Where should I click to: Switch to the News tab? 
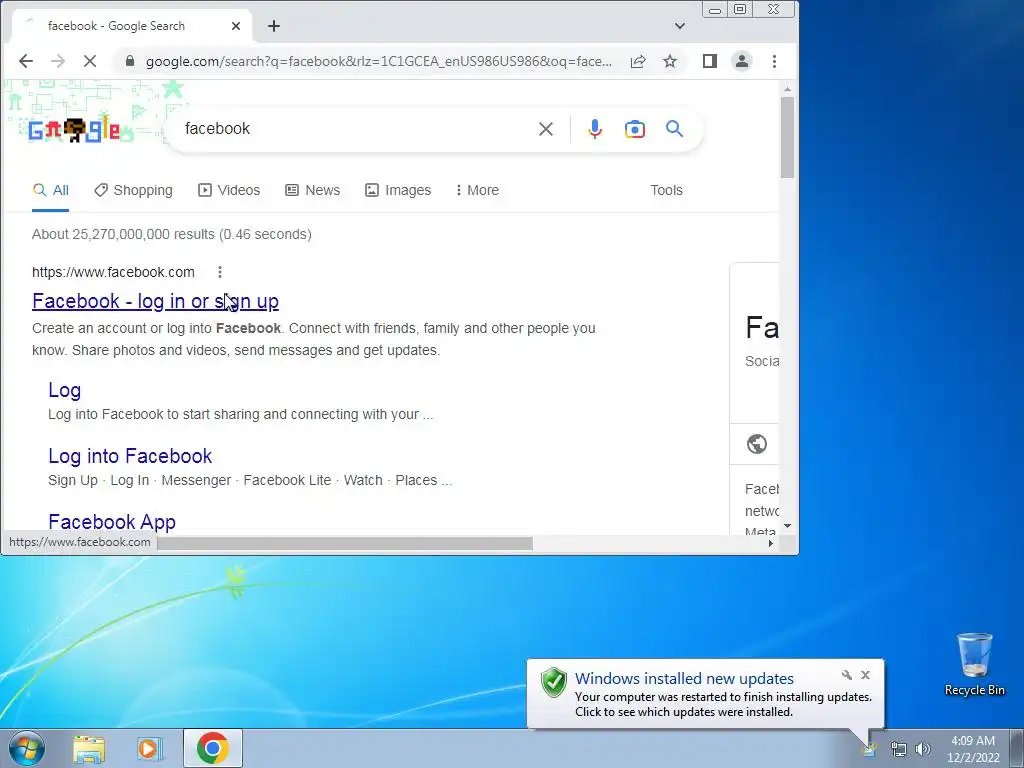(x=313, y=190)
